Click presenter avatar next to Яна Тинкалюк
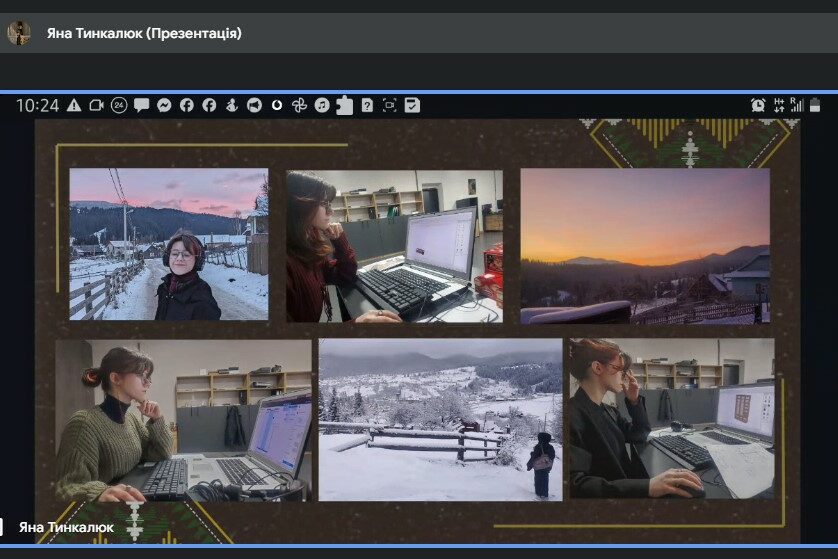 19,33
